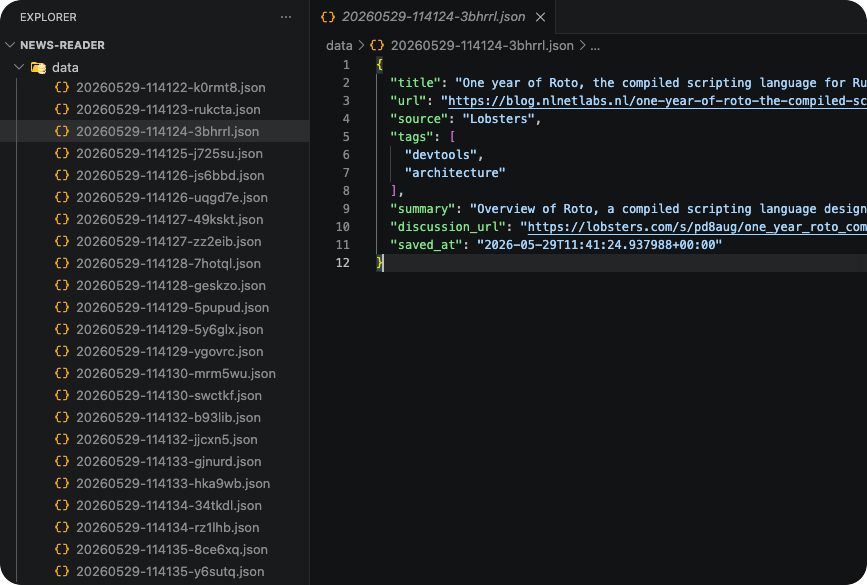Place cursor at opening brace on line 1

[379, 65]
